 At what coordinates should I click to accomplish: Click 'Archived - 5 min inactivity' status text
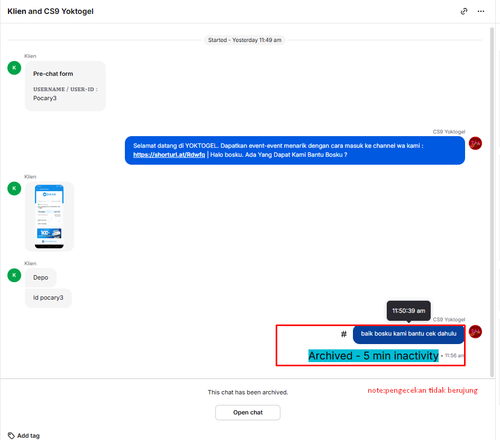tap(373, 356)
